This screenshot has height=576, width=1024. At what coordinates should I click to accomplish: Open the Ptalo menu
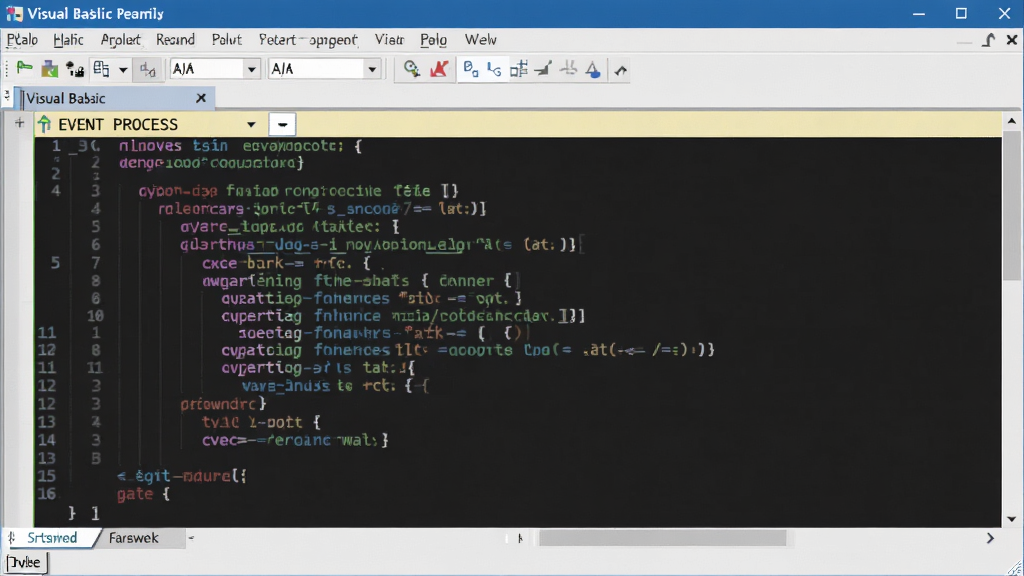click(x=22, y=40)
